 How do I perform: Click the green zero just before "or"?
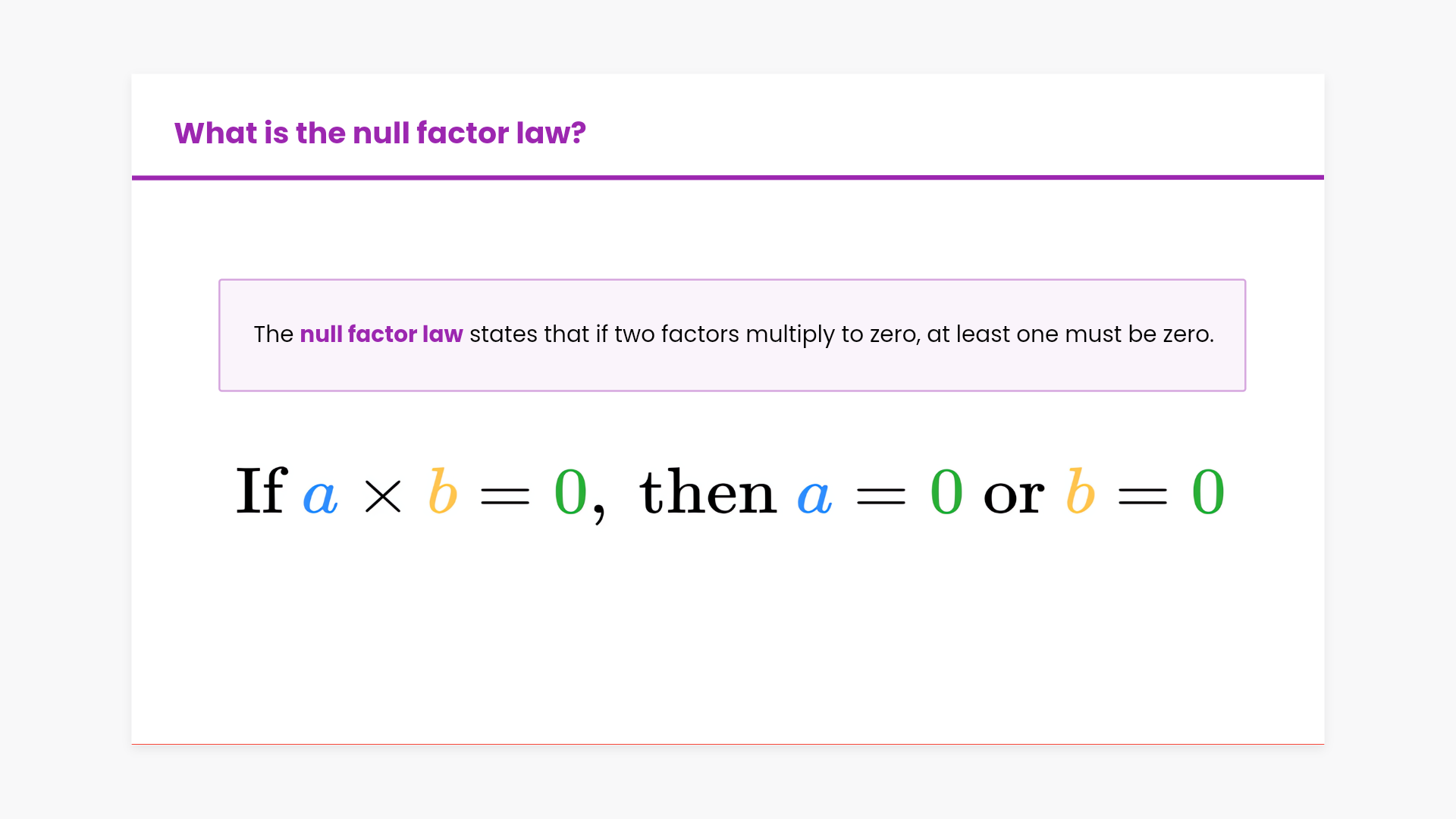coord(946,492)
